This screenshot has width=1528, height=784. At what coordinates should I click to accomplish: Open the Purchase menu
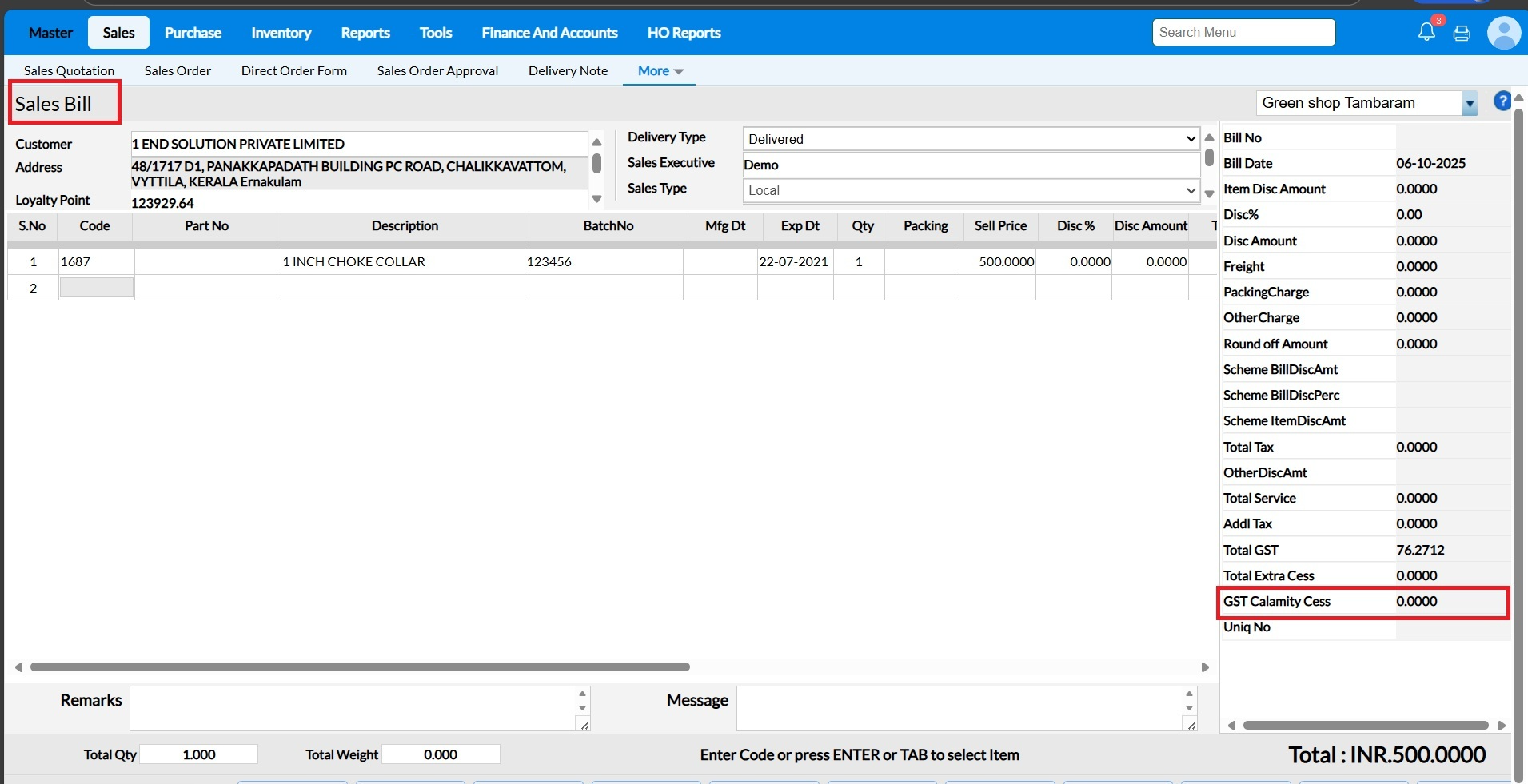point(193,33)
